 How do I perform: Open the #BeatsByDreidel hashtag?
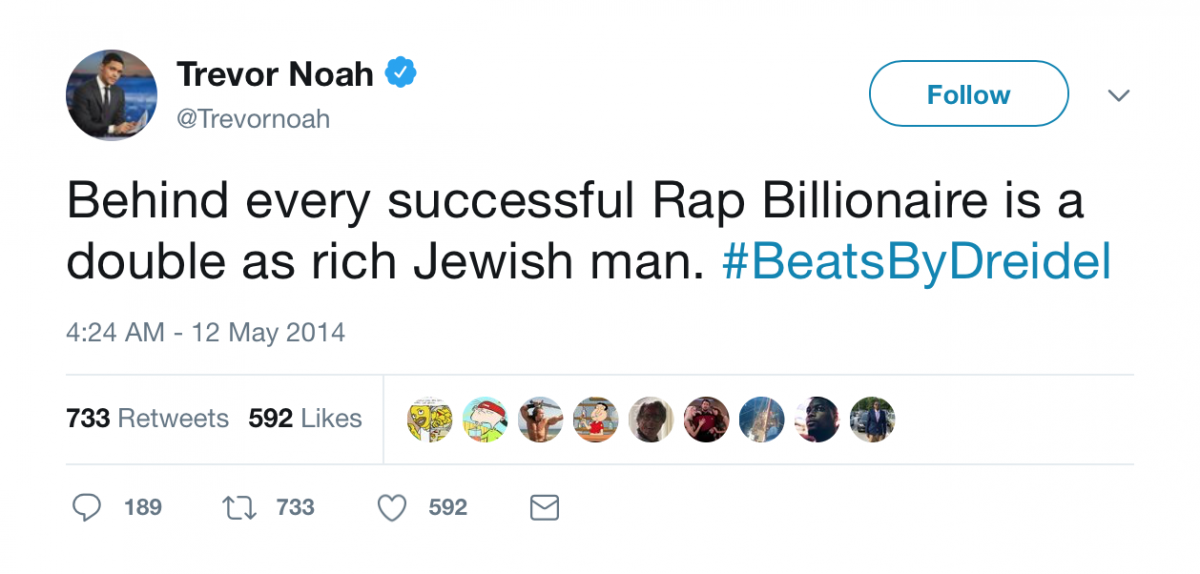[x=916, y=263]
